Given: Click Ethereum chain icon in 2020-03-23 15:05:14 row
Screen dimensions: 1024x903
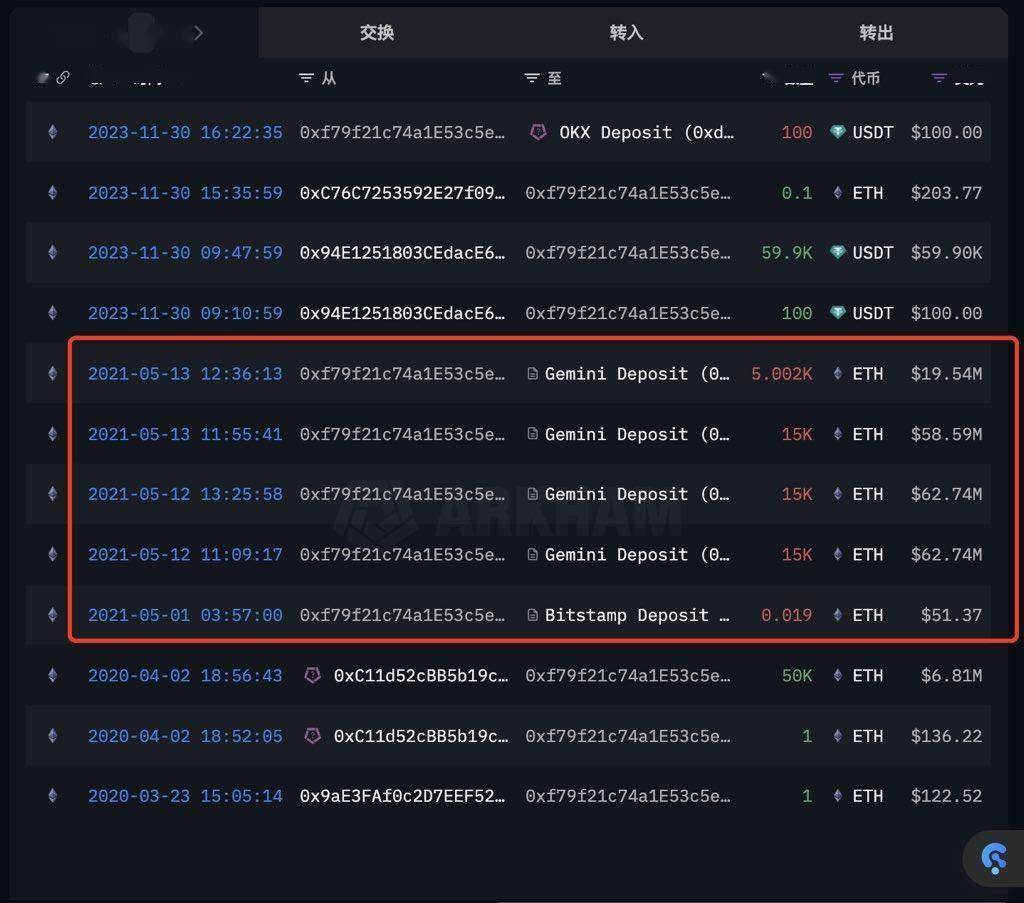Looking at the screenshot, I should click(x=53, y=796).
